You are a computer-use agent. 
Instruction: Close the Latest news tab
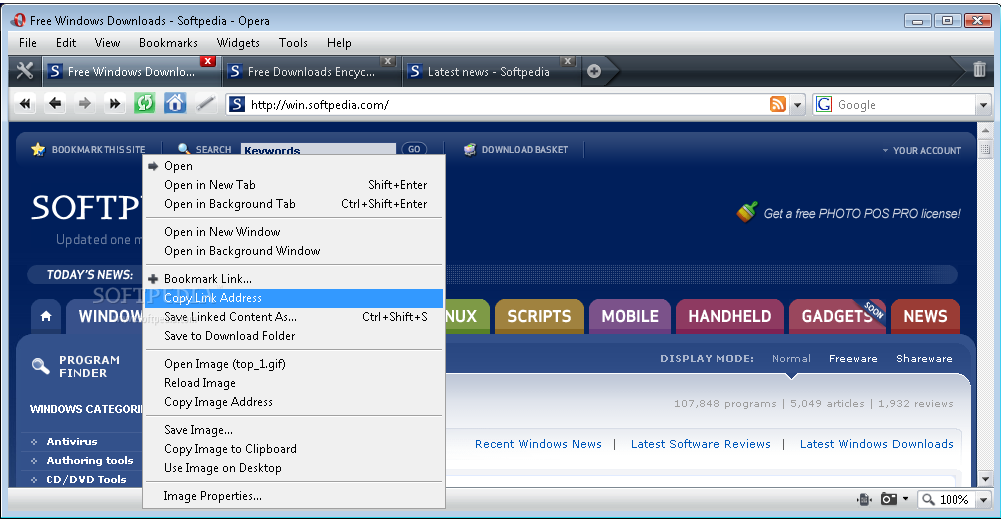pyautogui.click(x=568, y=61)
